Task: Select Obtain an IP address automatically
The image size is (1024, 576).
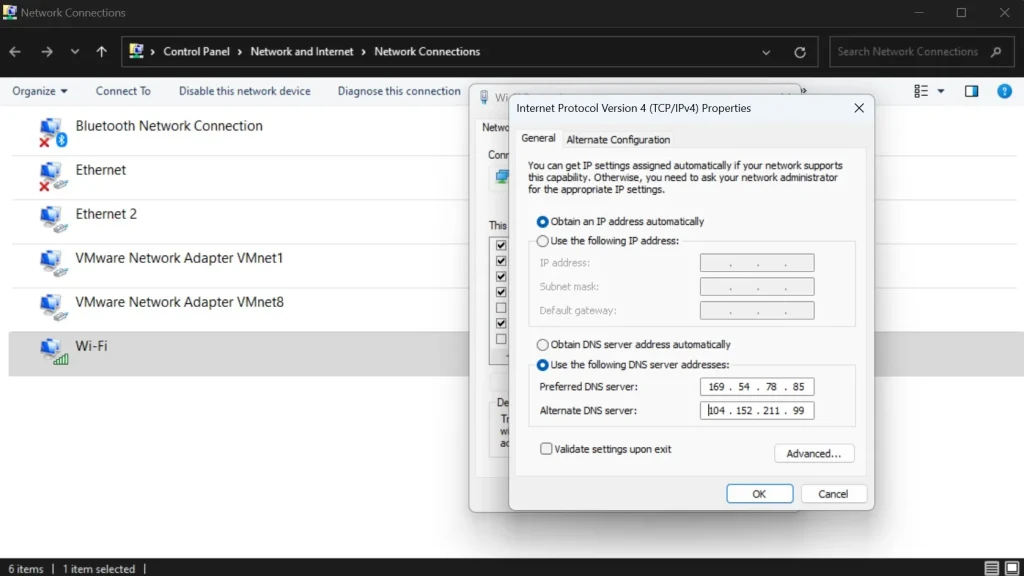Action: click(543, 222)
